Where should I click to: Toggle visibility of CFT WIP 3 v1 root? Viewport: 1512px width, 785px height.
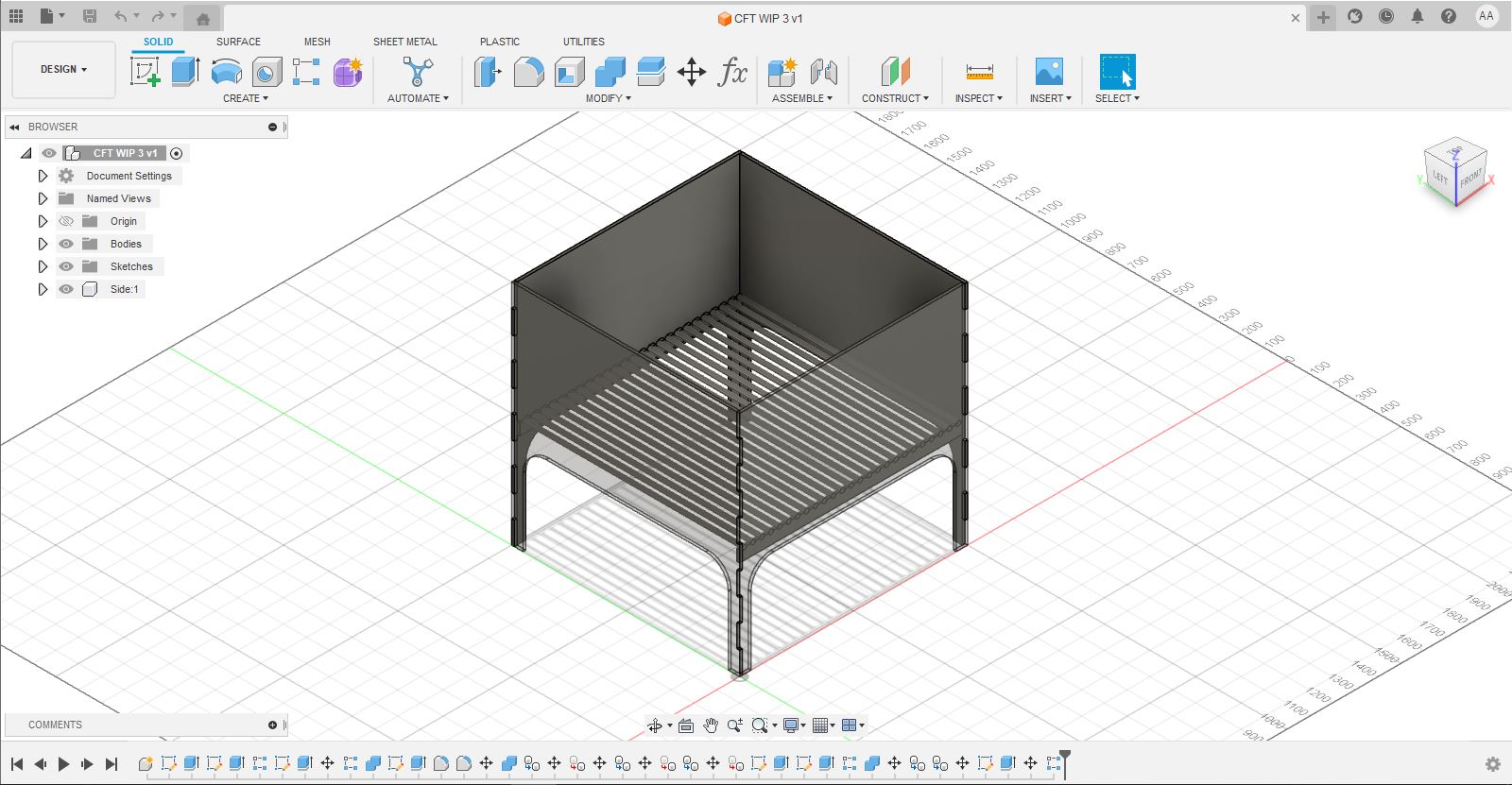(x=49, y=153)
